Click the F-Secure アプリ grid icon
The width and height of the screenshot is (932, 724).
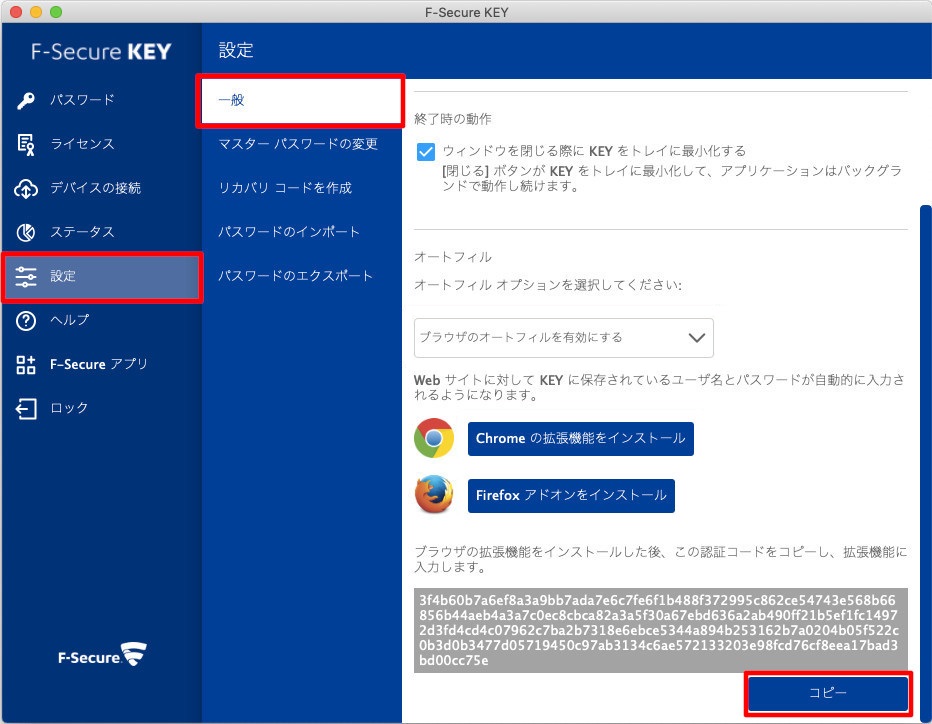[x=27, y=364]
